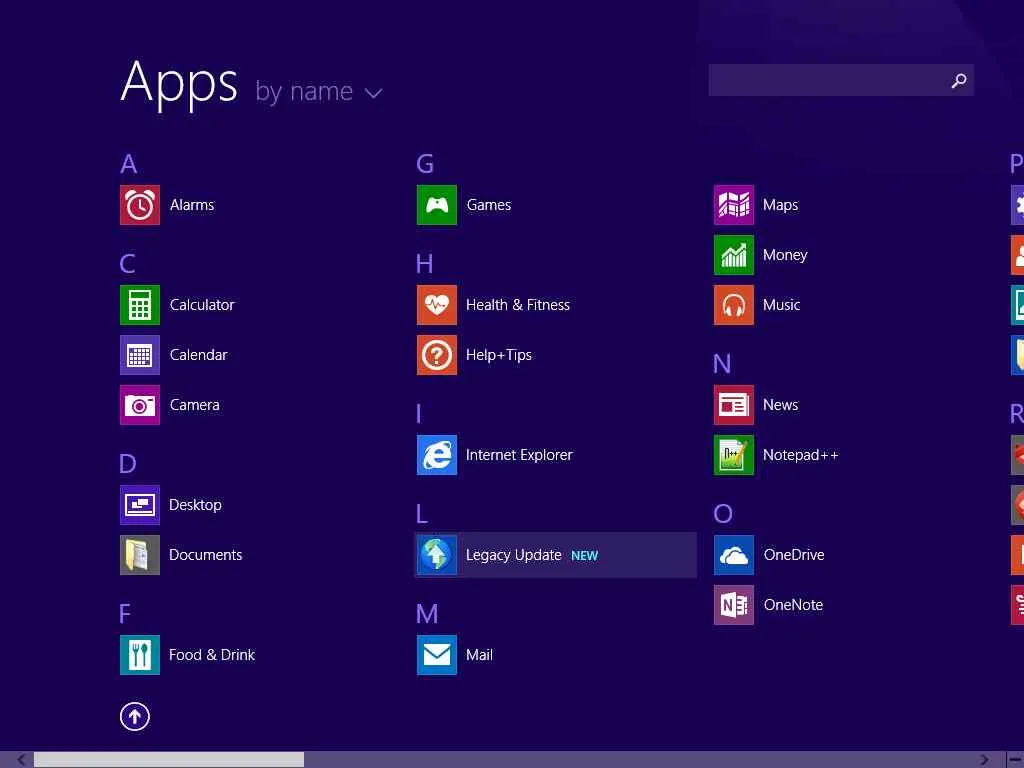Select the letter C group header

(127, 264)
